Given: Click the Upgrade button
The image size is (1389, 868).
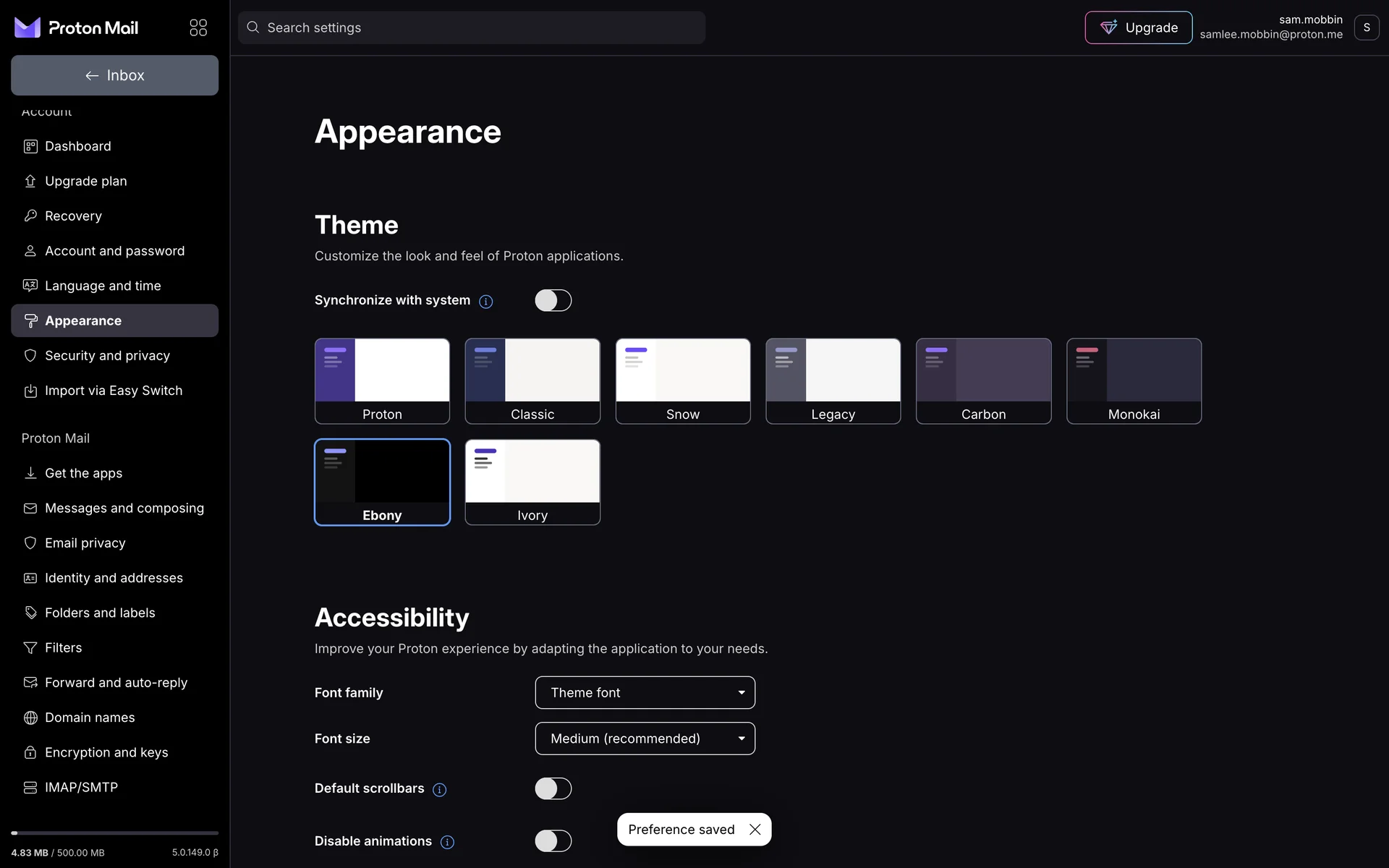Looking at the screenshot, I should 1138,27.
